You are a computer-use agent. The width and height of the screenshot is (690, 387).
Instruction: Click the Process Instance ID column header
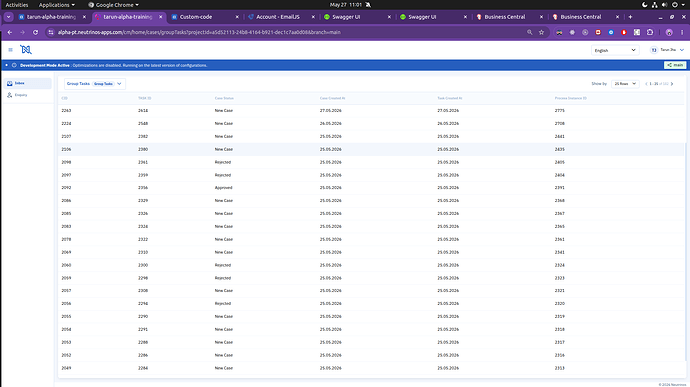pos(570,98)
